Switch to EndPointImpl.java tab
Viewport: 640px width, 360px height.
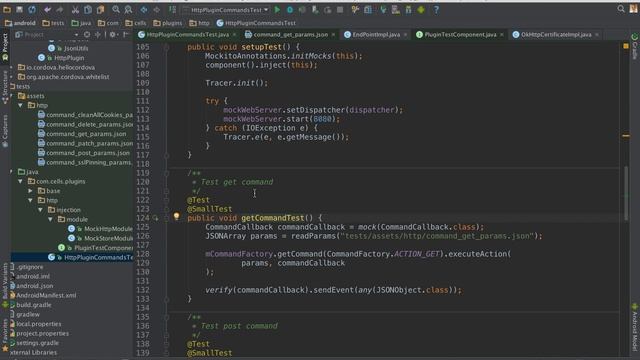376,35
